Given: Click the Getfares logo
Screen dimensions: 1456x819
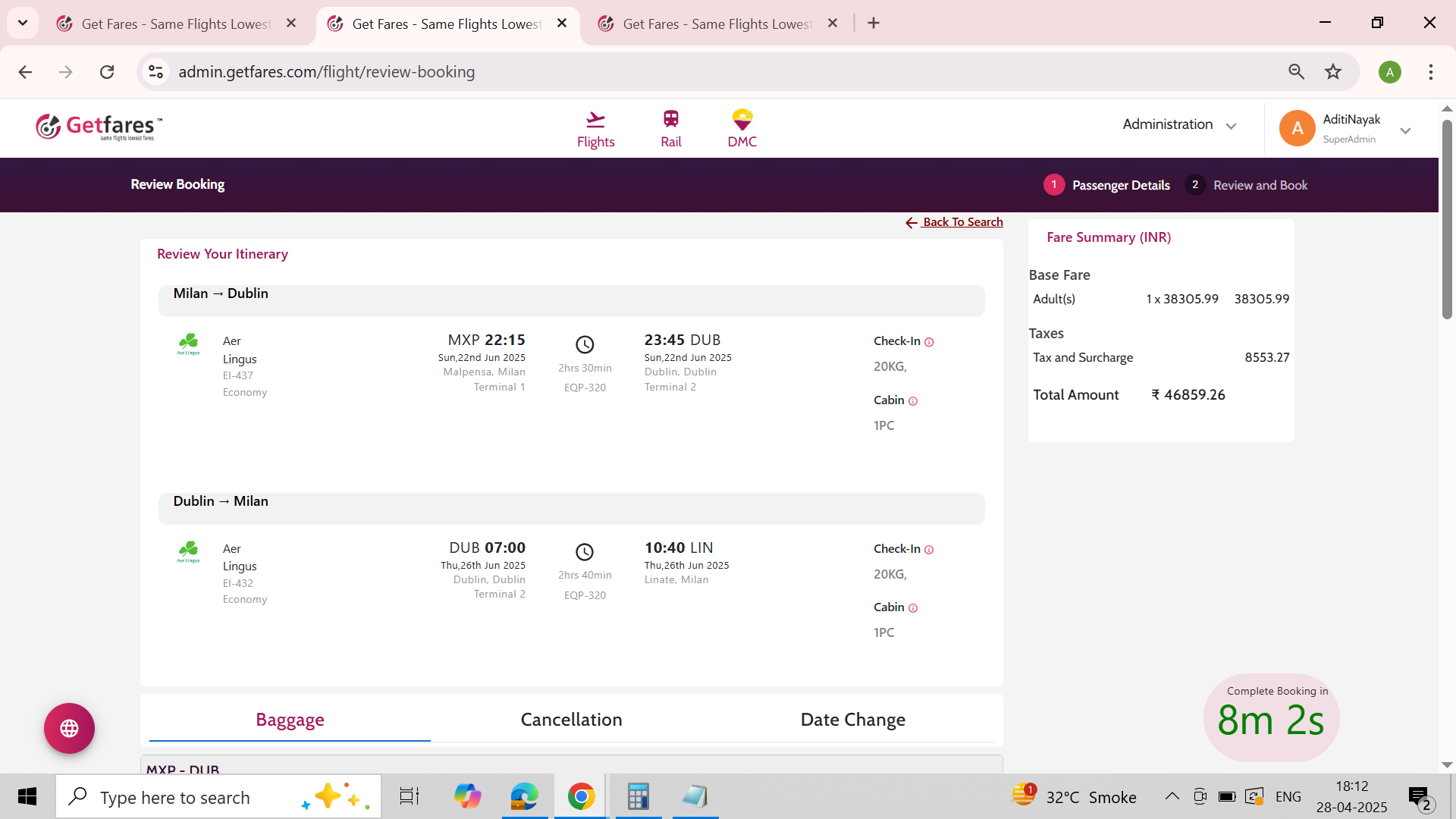Looking at the screenshot, I should pos(99,127).
